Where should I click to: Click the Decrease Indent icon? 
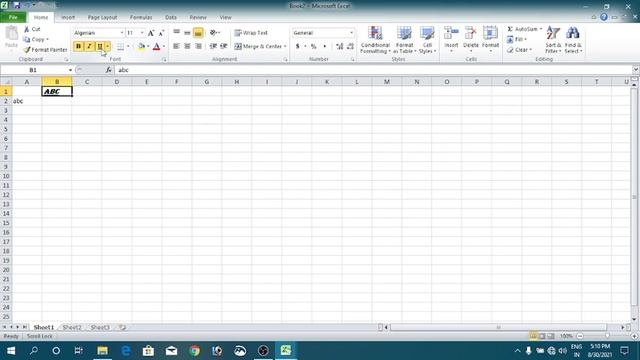click(213, 47)
